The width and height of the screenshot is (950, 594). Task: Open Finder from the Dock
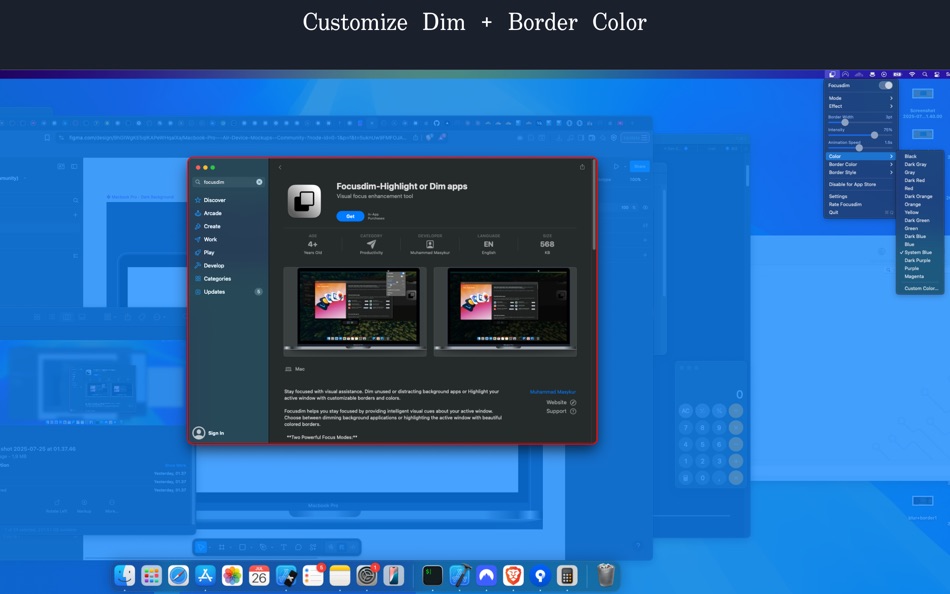click(x=125, y=575)
